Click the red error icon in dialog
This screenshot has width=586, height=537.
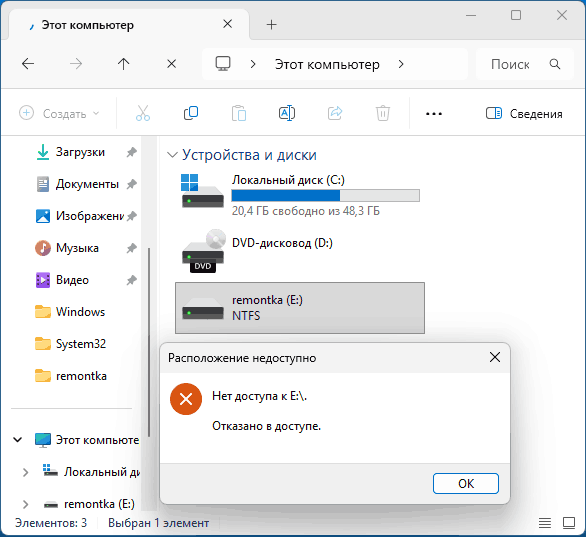(x=186, y=399)
